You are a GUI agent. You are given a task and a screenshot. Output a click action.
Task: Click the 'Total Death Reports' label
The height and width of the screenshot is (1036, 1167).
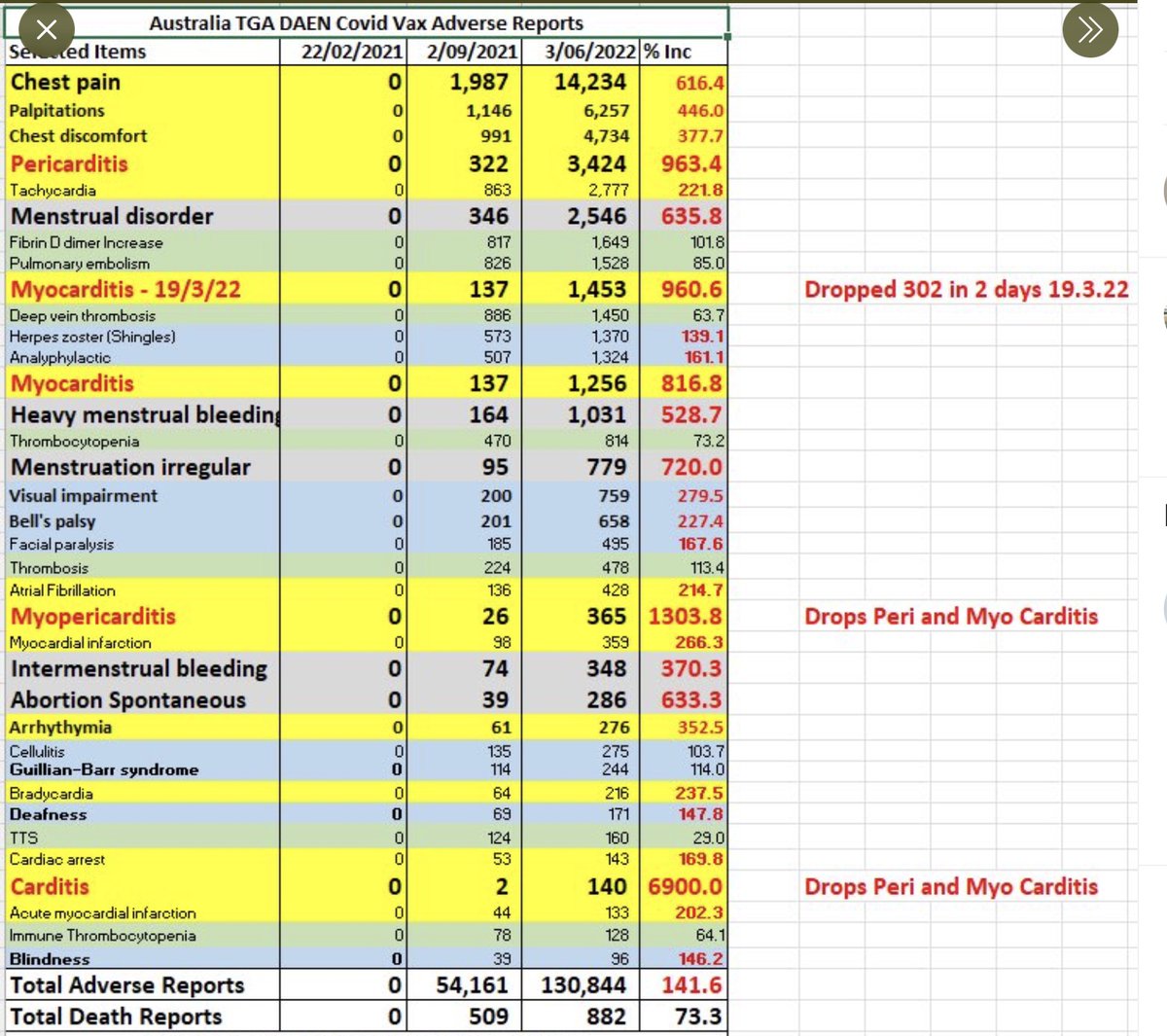click(117, 1017)
